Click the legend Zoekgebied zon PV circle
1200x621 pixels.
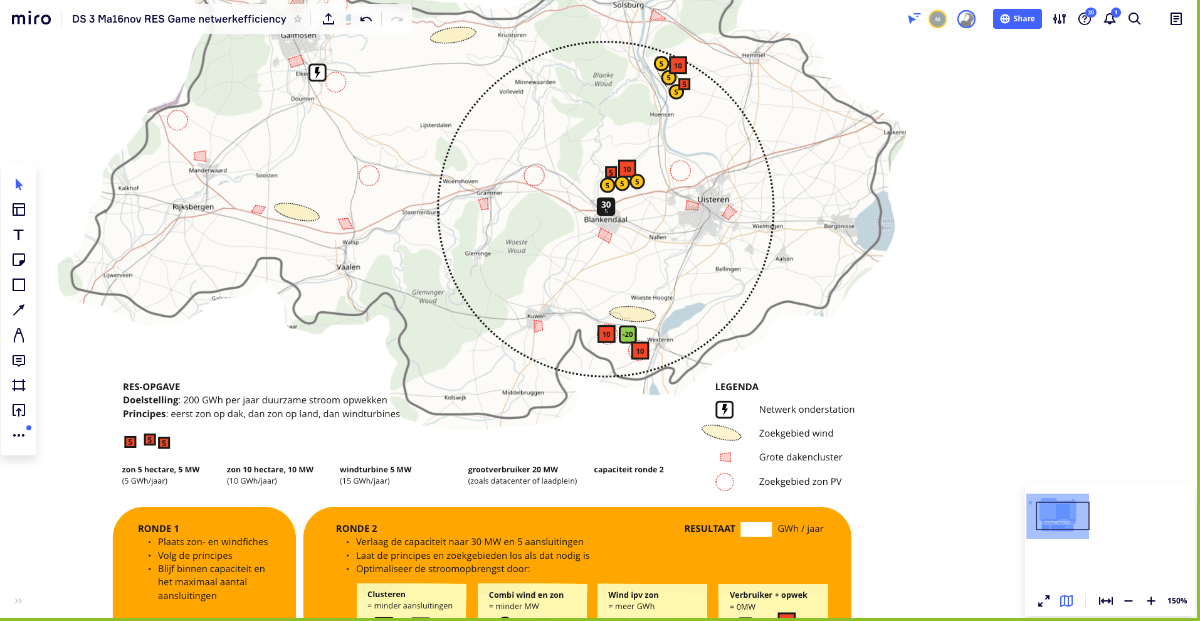click(725, 482)
